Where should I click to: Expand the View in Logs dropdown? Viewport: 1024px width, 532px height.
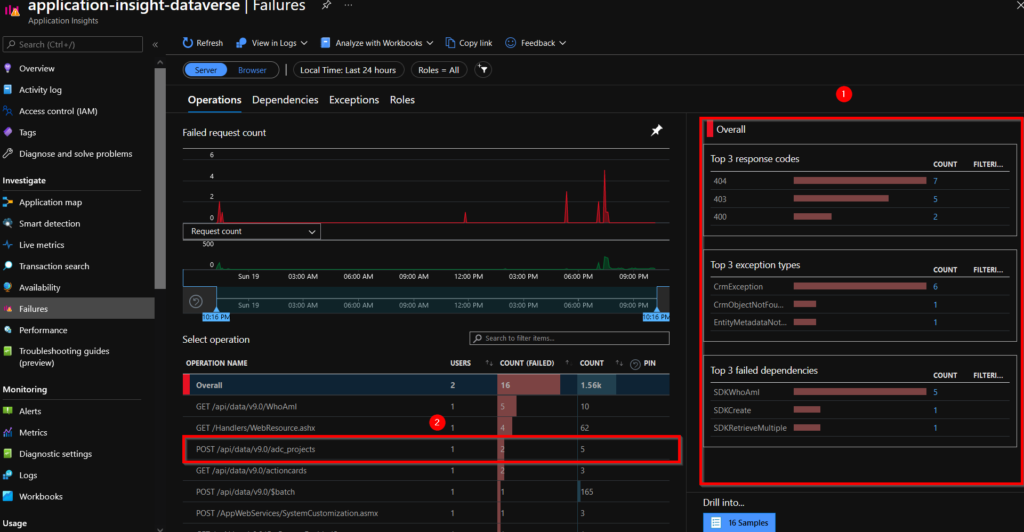pos(304,43)
